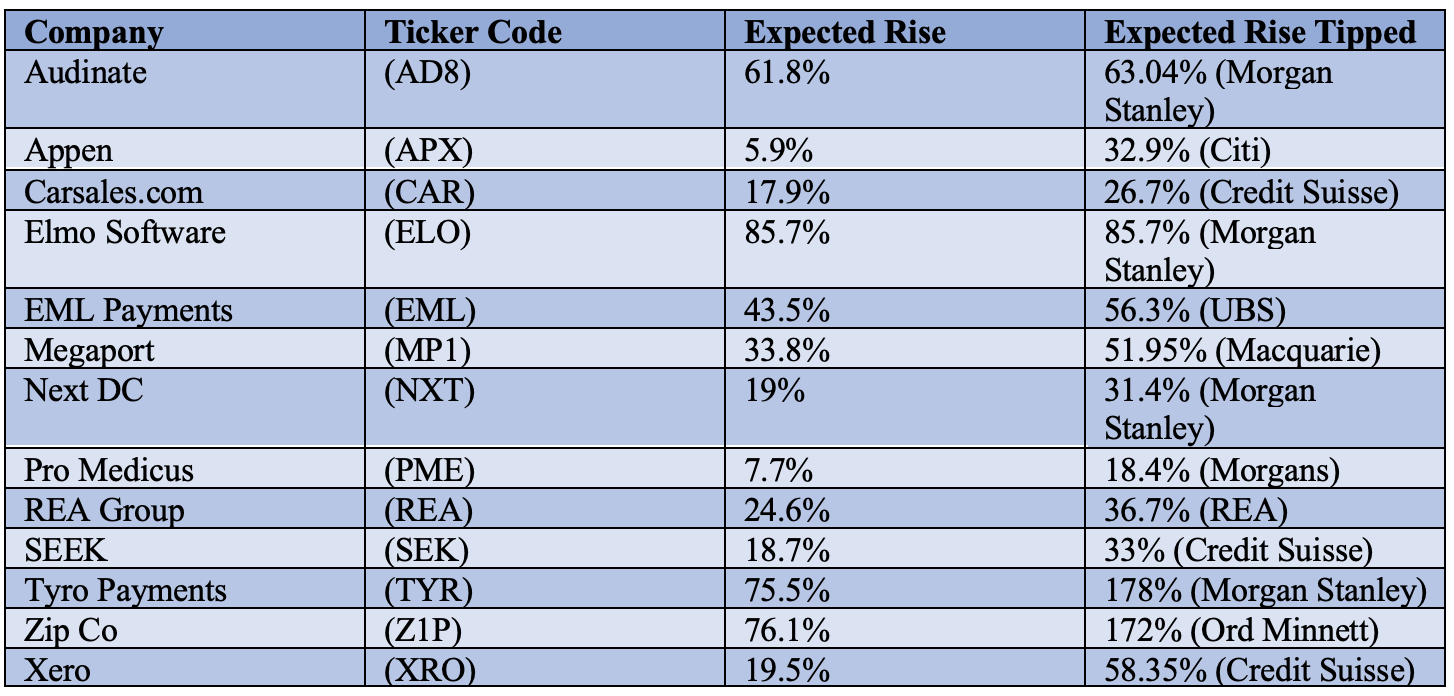Click the Xero company cell
The image size is (1454, 696).
[57, 670]
